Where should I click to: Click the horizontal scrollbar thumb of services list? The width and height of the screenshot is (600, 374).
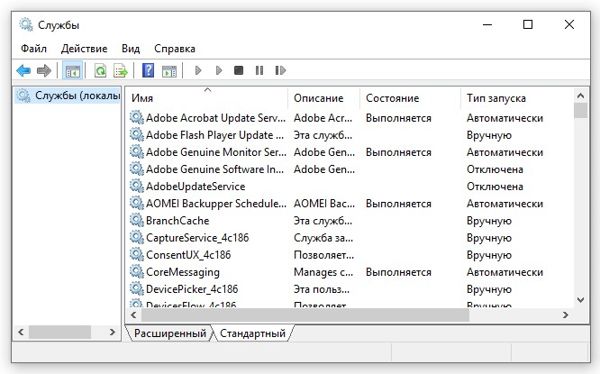pyautogui.click(x=305, y=315)
